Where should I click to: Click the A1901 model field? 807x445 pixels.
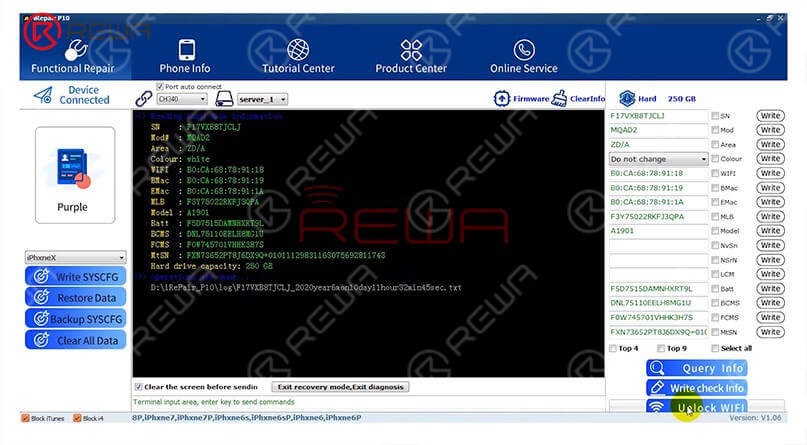(658, 231)
